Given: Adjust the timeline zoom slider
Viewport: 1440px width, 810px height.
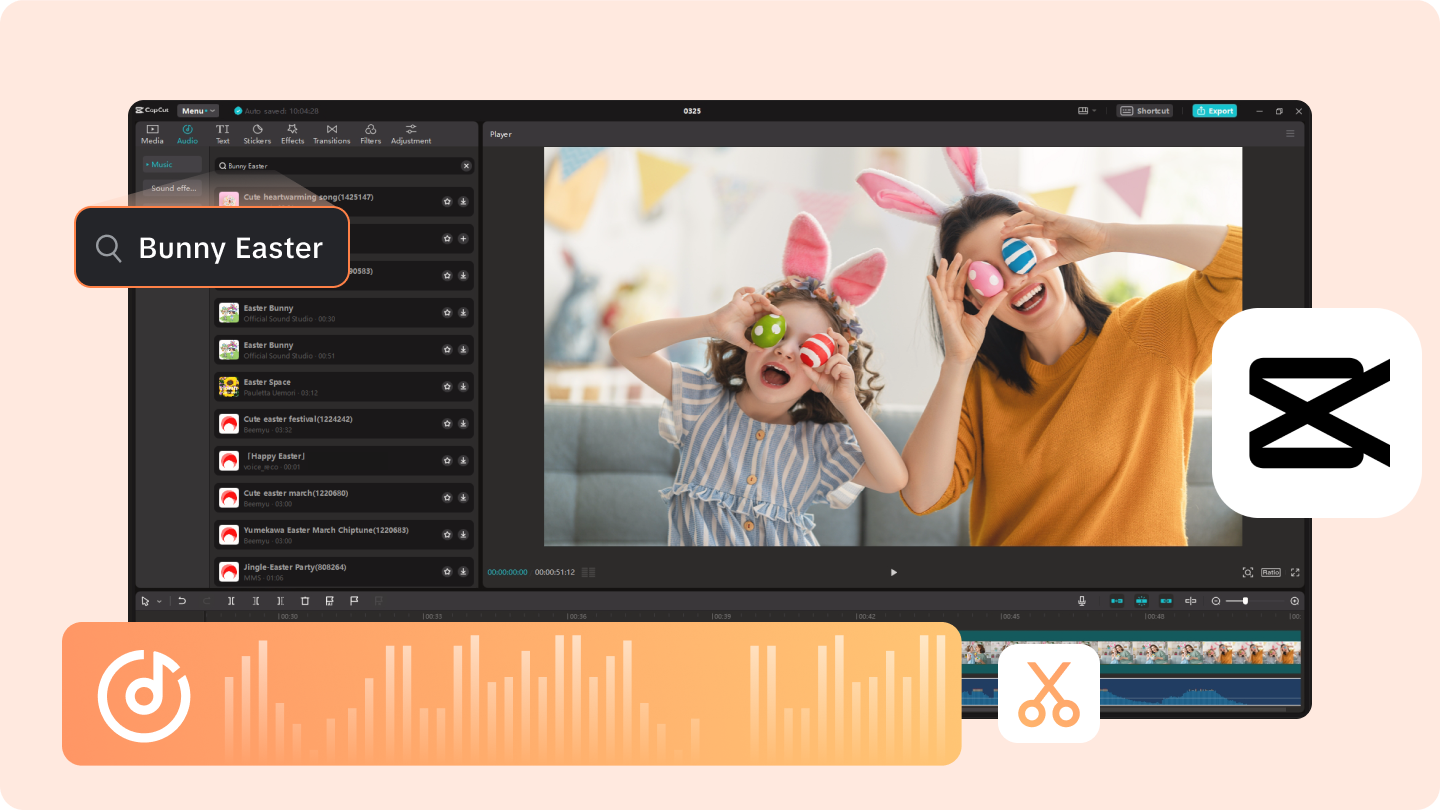Looking at the screenshot, I should click(1246, 601).
